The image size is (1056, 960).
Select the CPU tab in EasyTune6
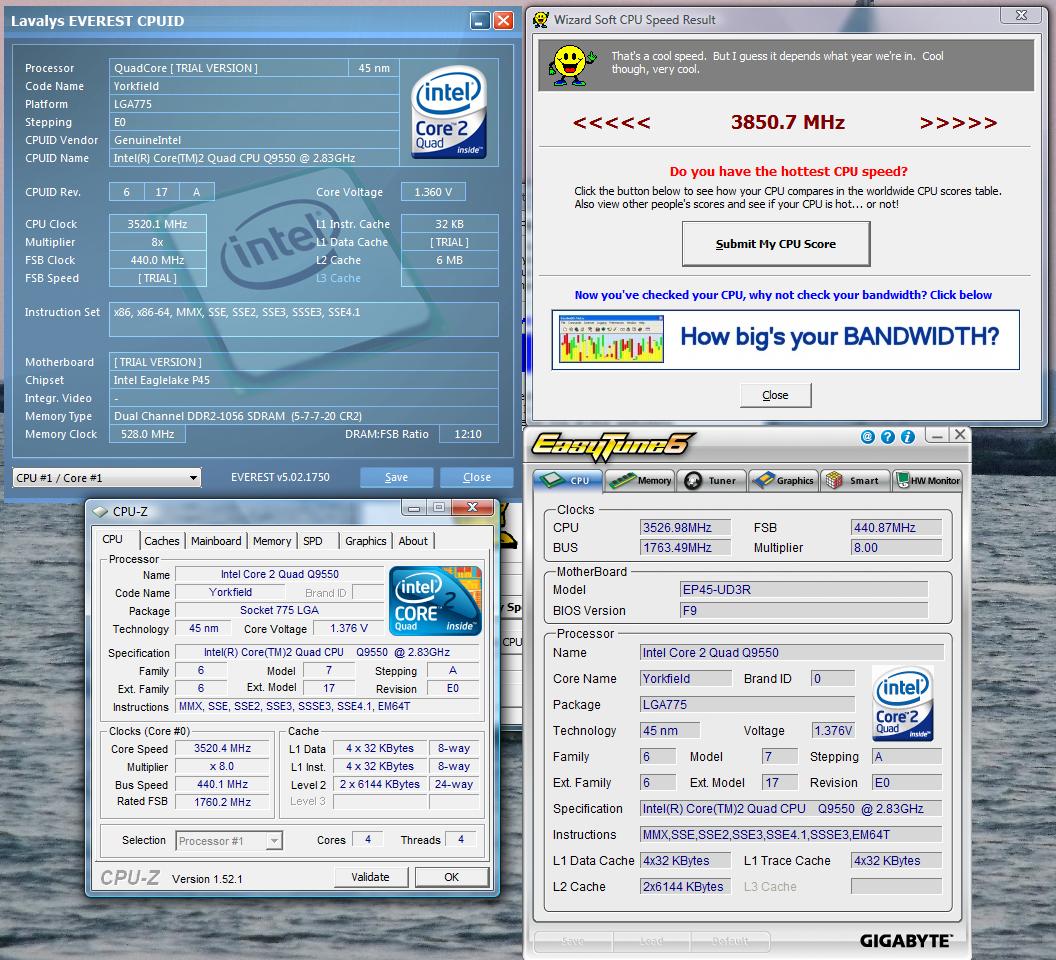567,480
